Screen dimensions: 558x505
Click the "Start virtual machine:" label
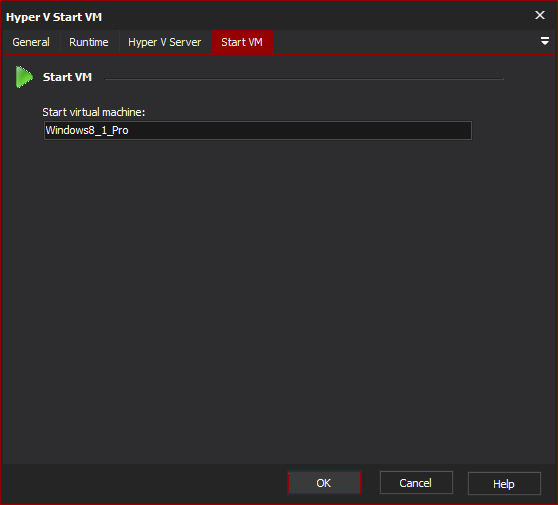click(94, 112)
